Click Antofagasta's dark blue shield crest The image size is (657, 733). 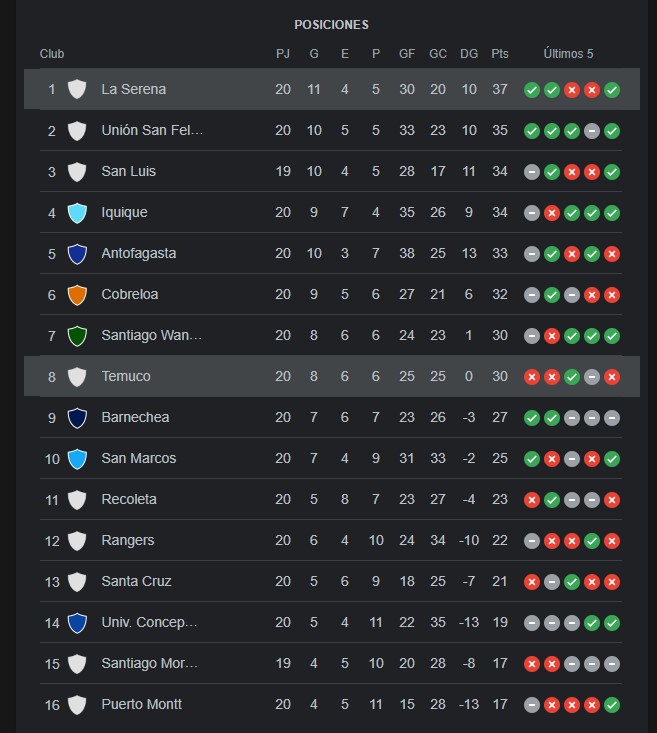77,254
